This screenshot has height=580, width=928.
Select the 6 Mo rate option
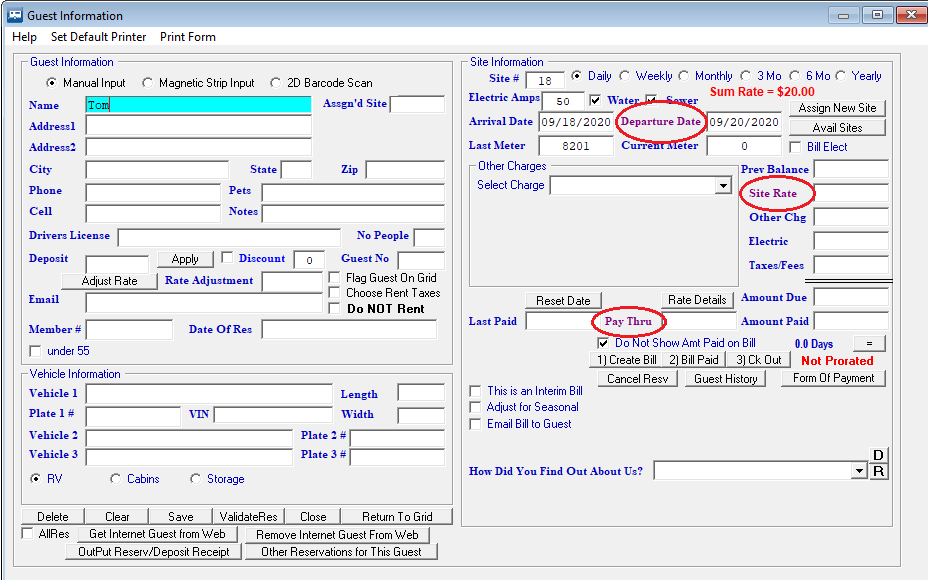(x=795, y=76)
